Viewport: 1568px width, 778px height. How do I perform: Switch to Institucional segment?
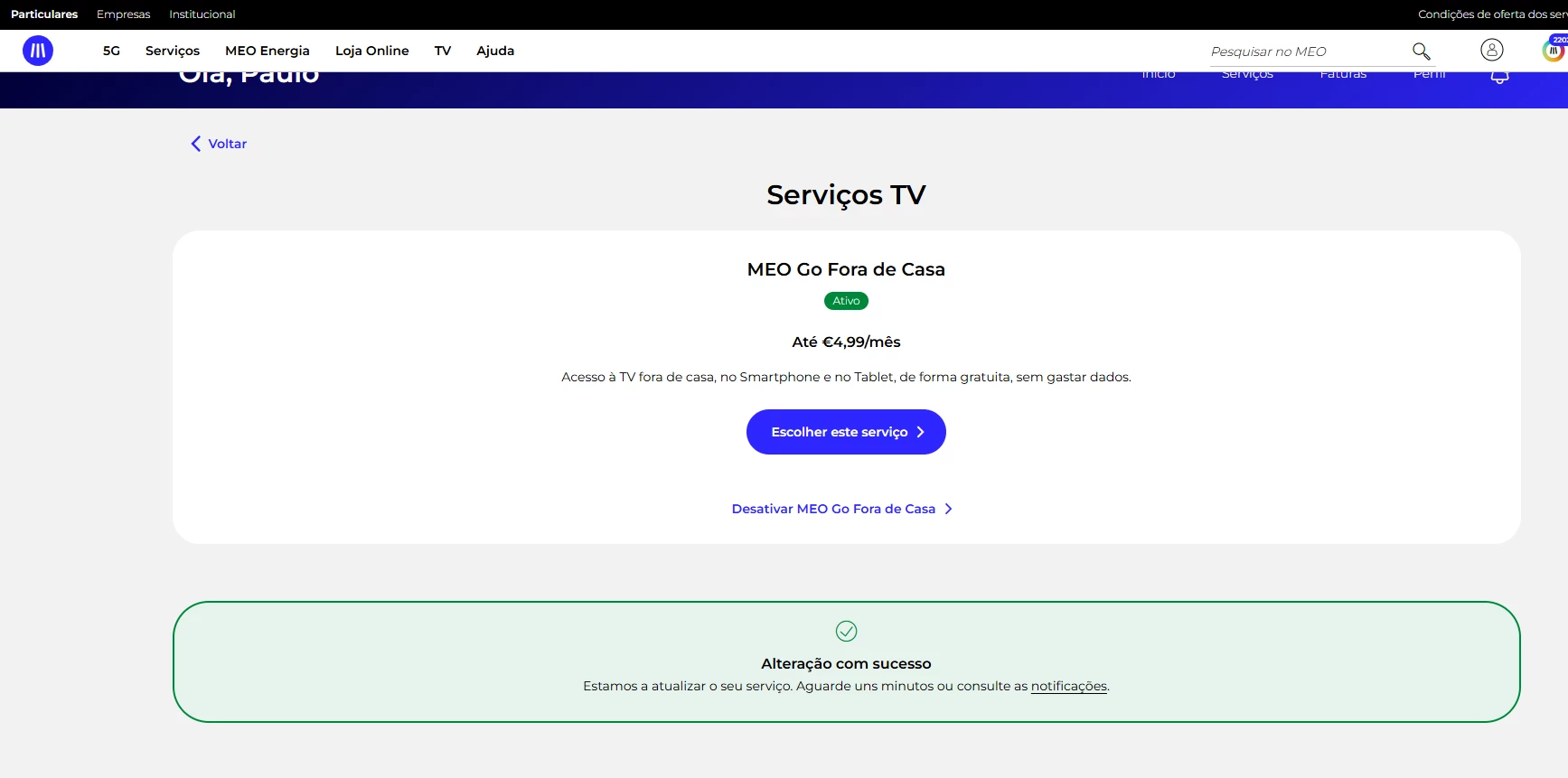202,14
